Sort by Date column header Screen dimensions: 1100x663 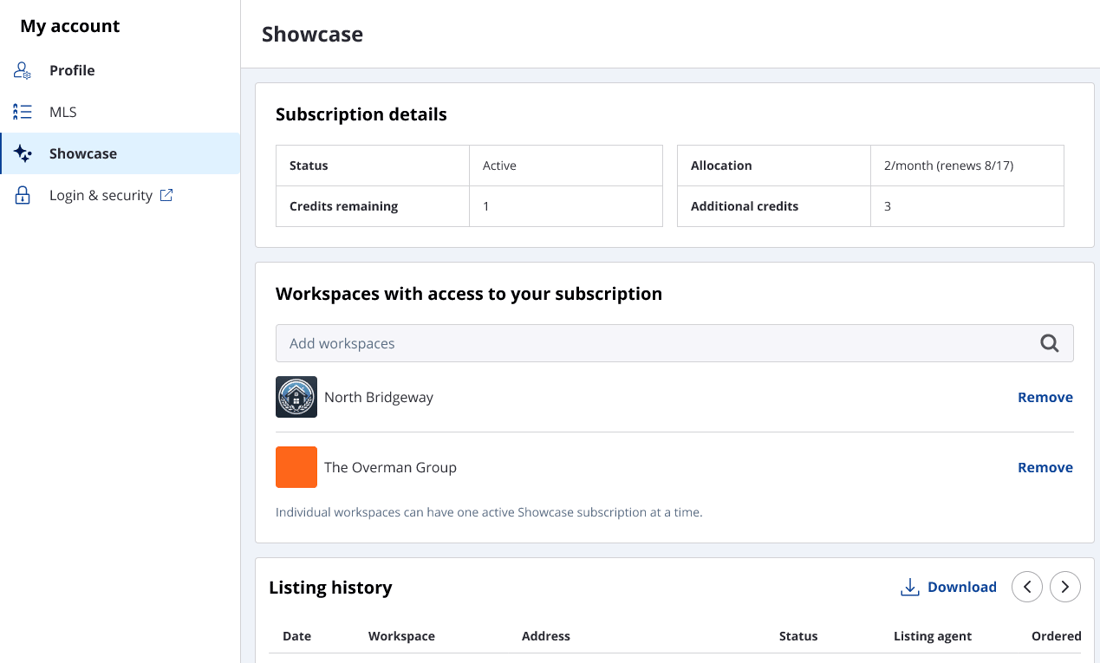point(297,636)
